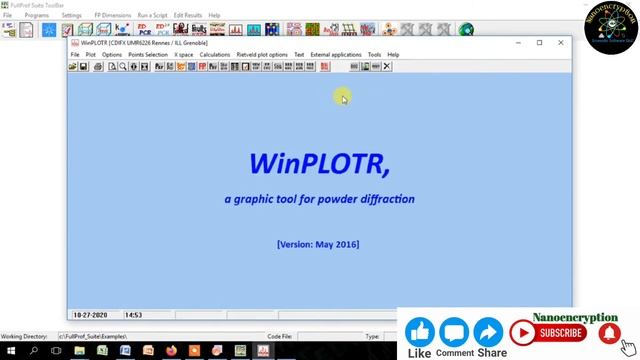Open FP Dimensions menu
This screenshot has height=360, width=640.
pyautogui.click(x=113, y=15)
